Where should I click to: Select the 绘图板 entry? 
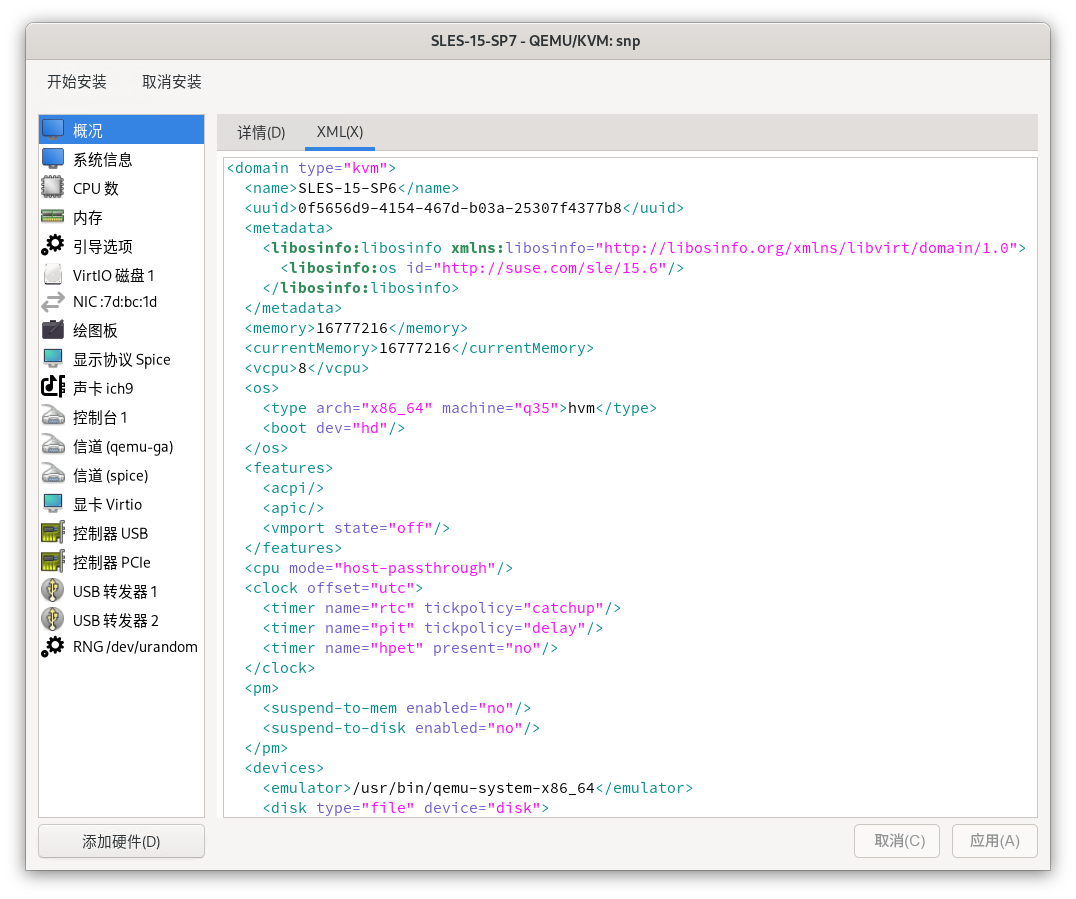pyautogui.click(x=121, y=330)
